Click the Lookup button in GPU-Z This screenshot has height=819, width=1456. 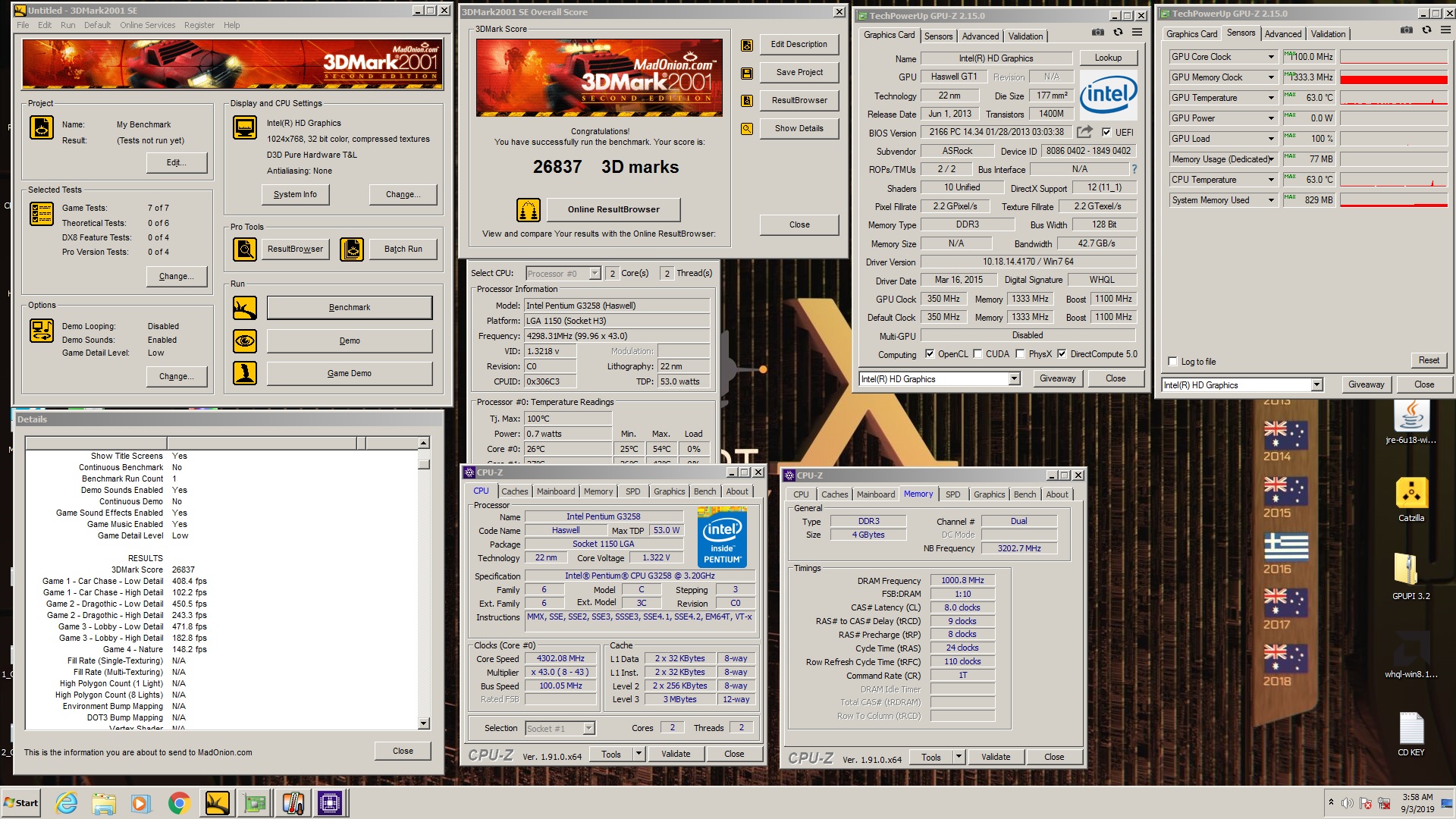pyautogui.click(x=1107, y=58)
